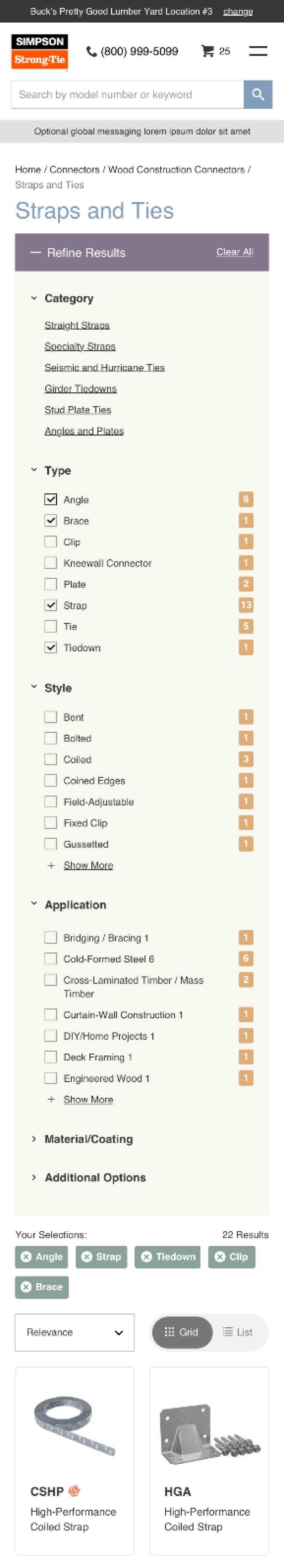Check the Kneewall Connector checkbox
The image size is (284, 1568).
(51, 563)
